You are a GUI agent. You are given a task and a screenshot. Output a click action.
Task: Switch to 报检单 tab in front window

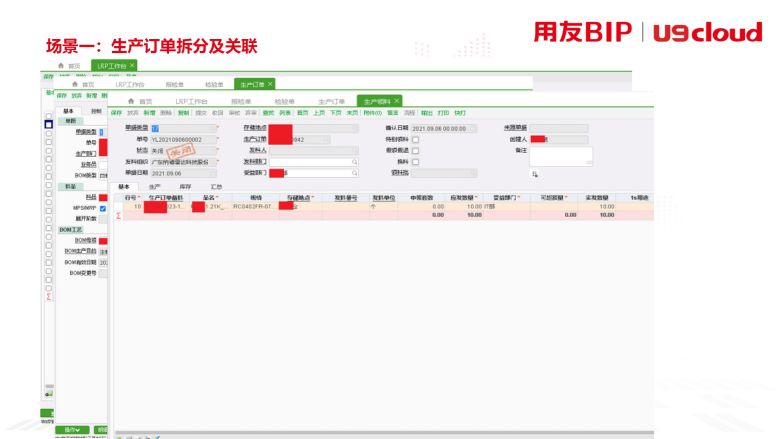241,102
